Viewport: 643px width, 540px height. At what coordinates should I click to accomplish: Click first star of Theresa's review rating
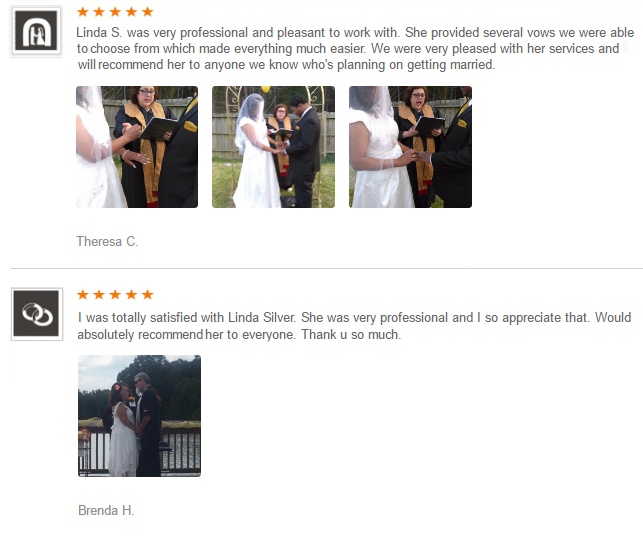tap(83, 11)
